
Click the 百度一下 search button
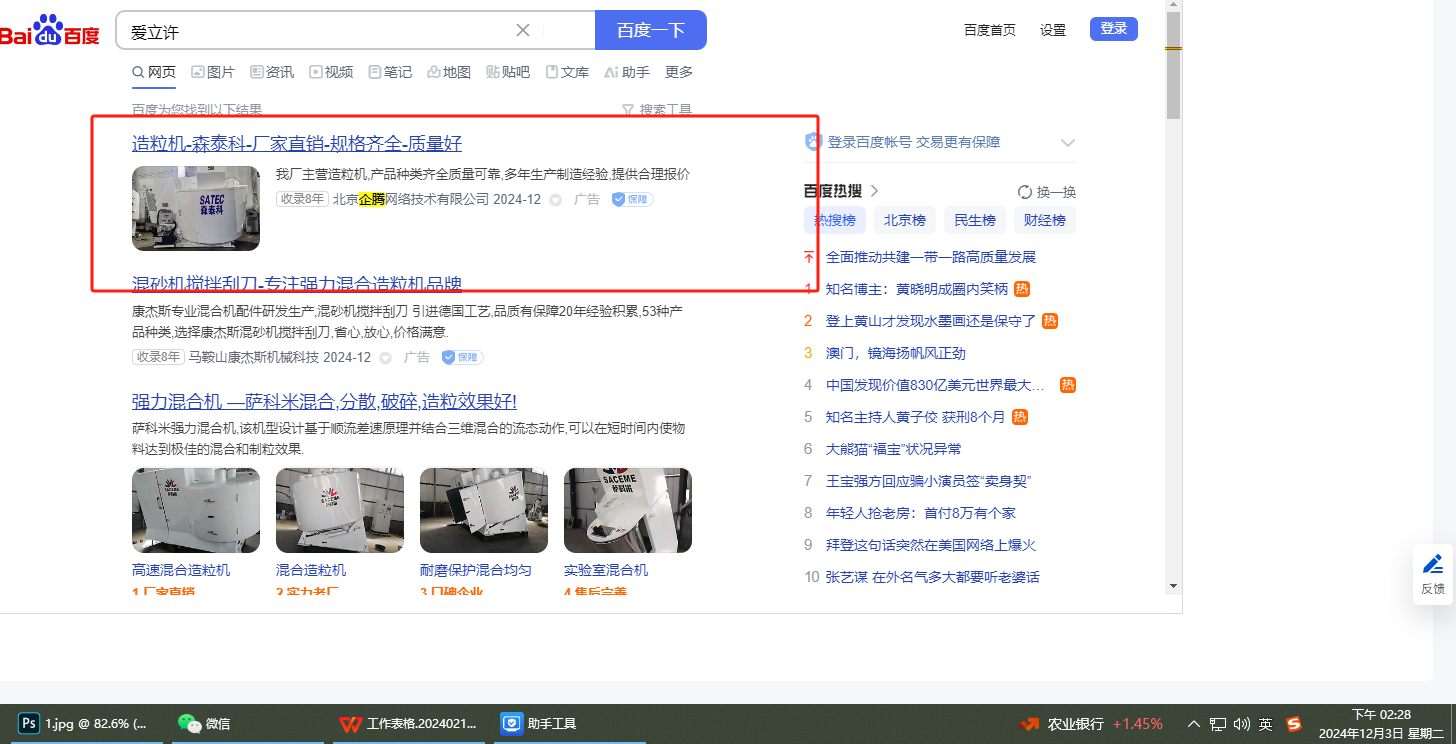click(651, 30)
